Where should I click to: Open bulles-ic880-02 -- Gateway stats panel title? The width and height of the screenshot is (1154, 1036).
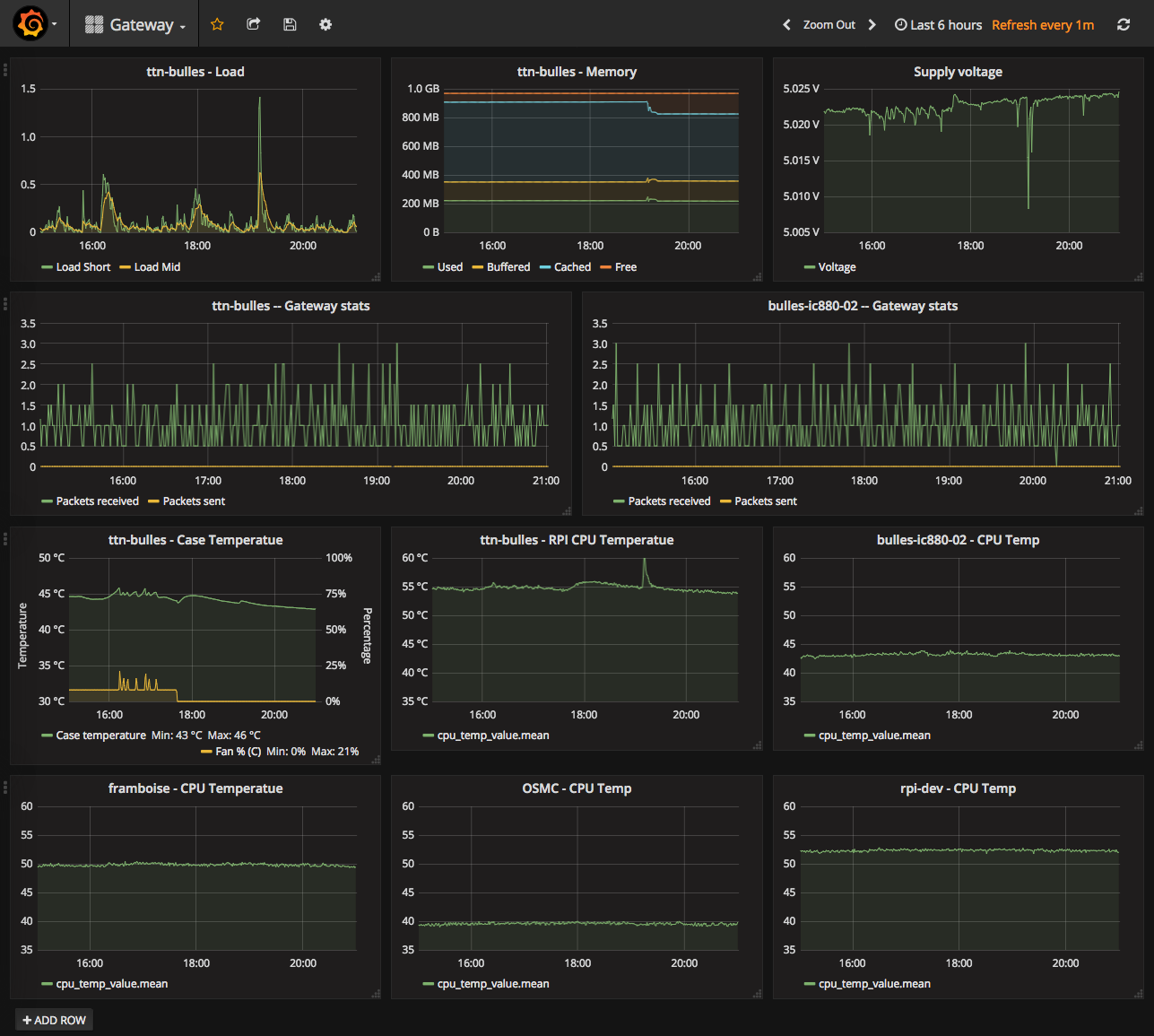[x=863, y=306]
